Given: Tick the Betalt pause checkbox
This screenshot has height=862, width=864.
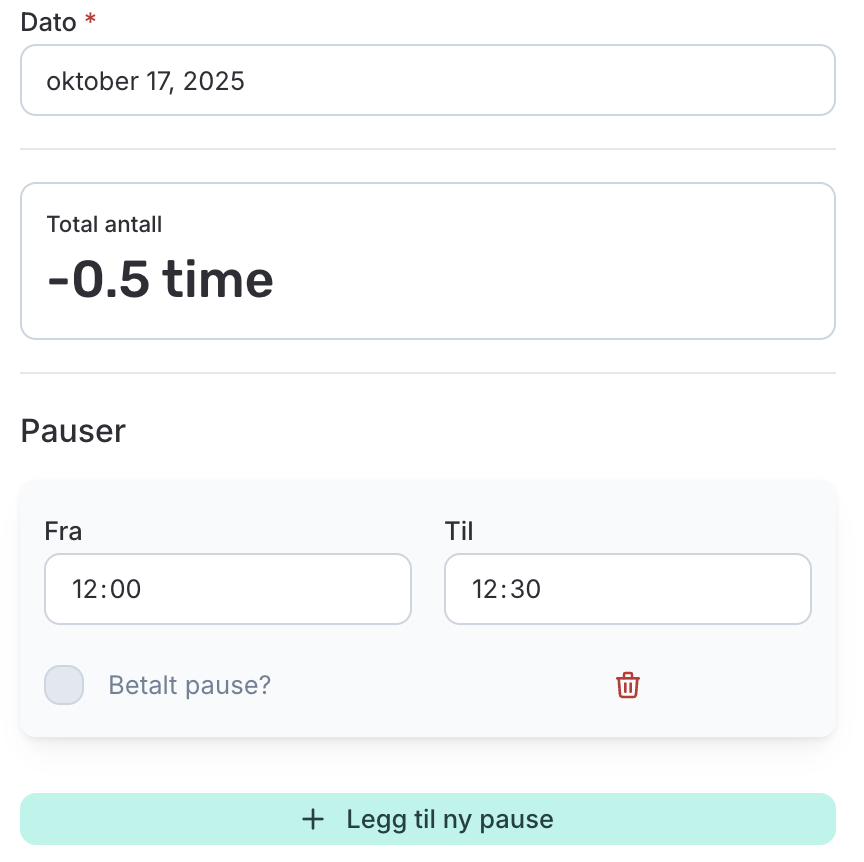Looking at the screenshot, I should (64, 685).
